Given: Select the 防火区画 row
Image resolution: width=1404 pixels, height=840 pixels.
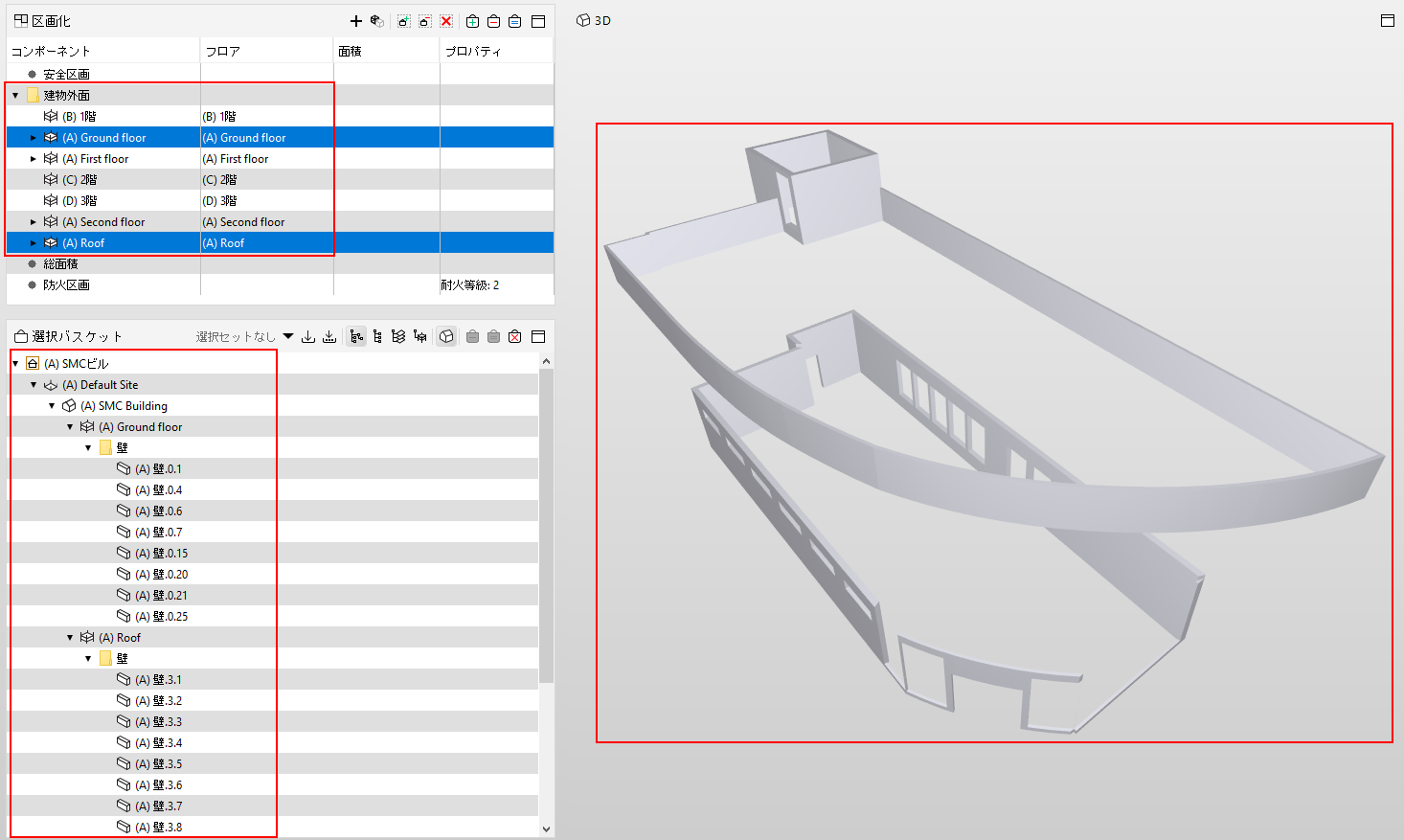Looking at the screenshot, I should tap(280, 285).
